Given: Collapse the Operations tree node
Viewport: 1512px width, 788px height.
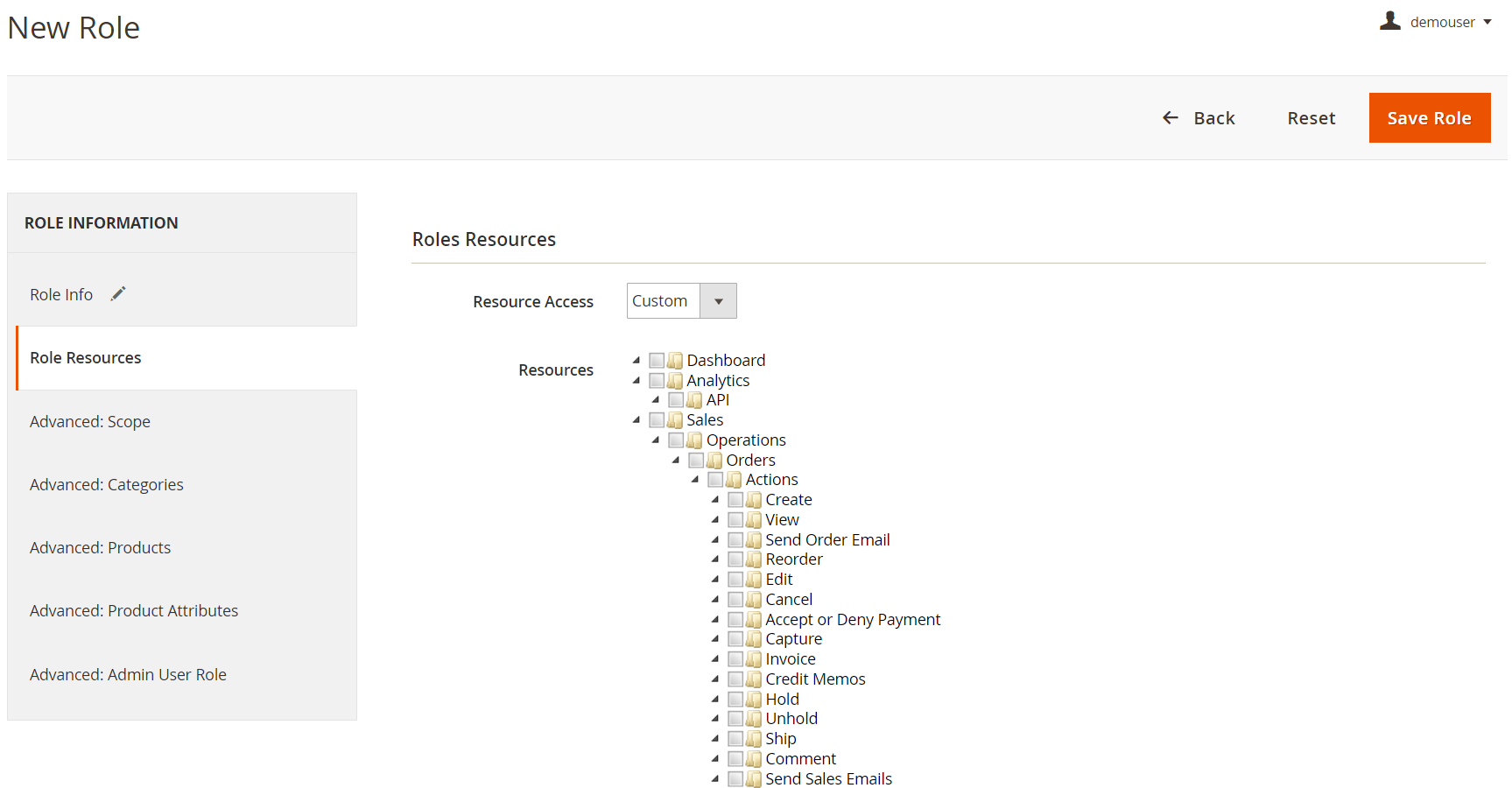Looking at the screenshot, I should tap(656, 440).
